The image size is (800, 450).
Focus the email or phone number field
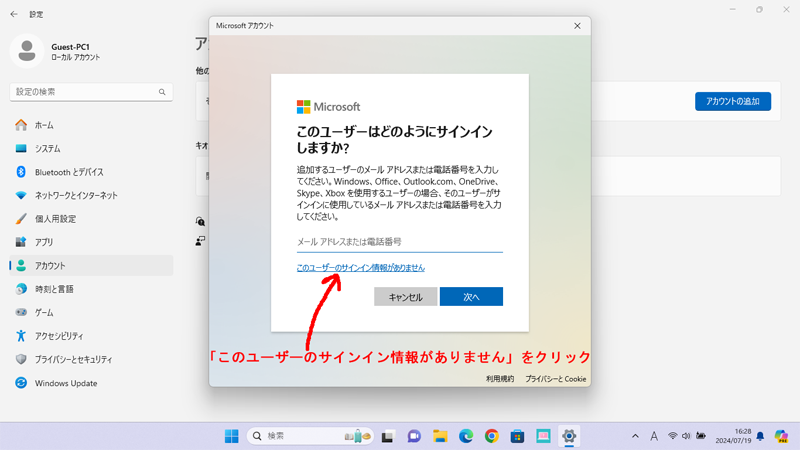click(399, 242)
